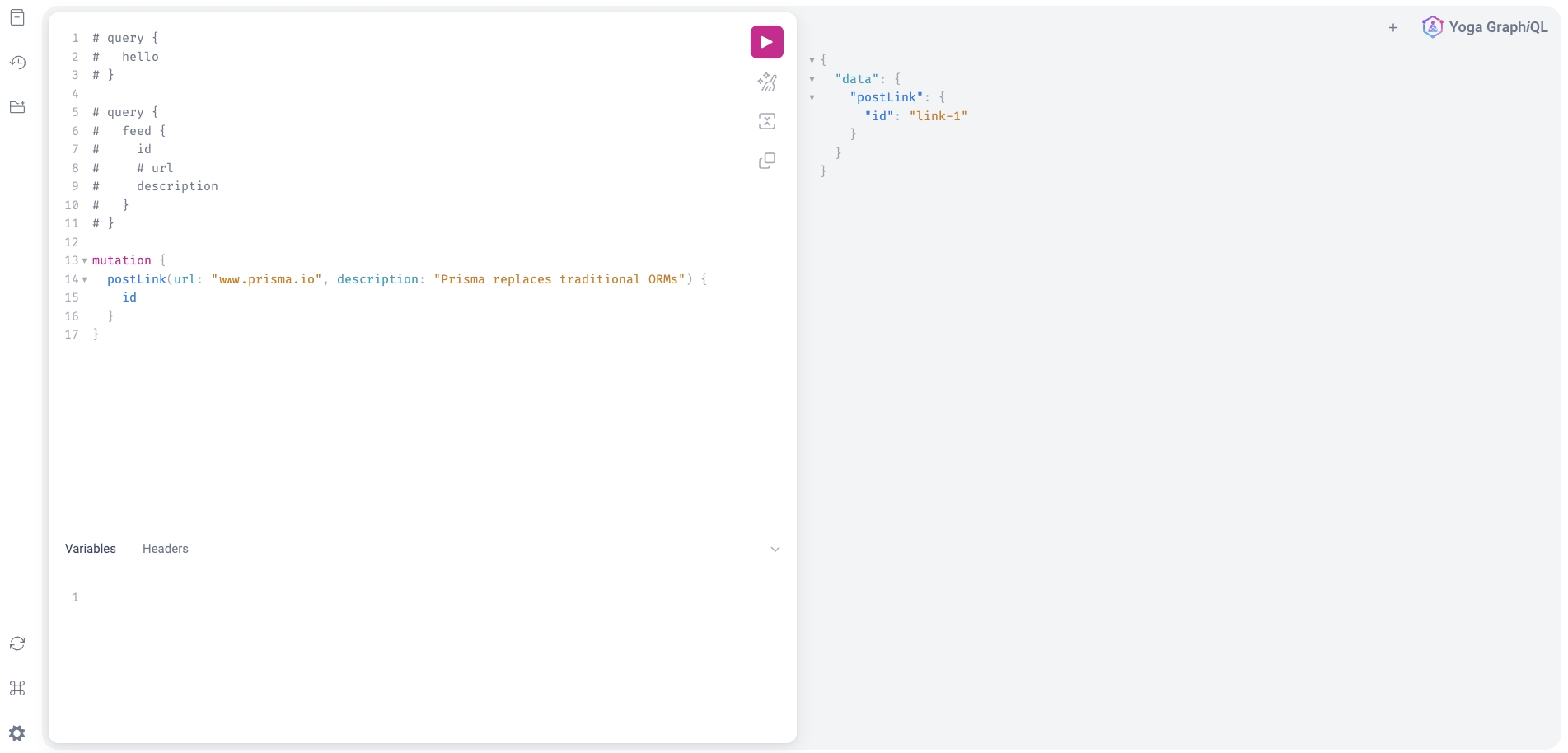The height and width of the screenshot is (753, 1568).
Task: Fold the postLink block at line 14
Action: tap(84, 279)
